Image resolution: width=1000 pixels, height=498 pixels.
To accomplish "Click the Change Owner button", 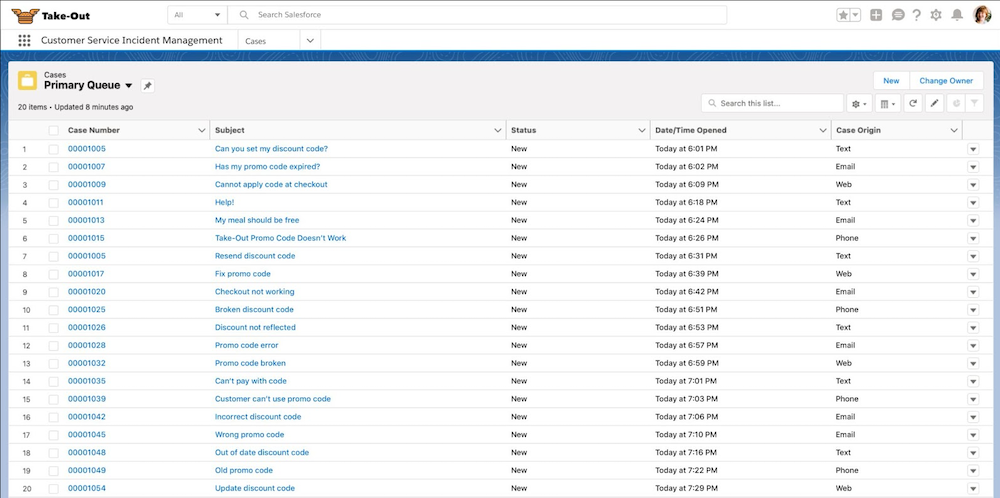I will pyautogui.click(x=946, y=80).
